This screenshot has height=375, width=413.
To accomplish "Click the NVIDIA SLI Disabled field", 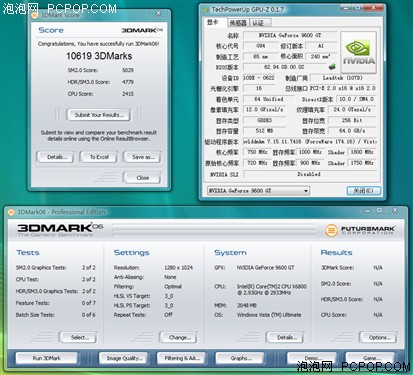I will tap(310, 174).
